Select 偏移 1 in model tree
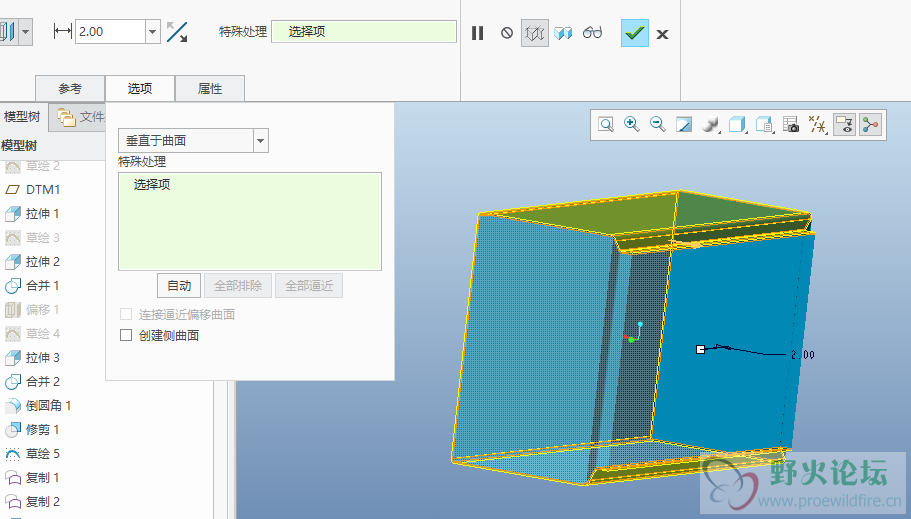The image size is (911, 519). click(x=33, y=310)
